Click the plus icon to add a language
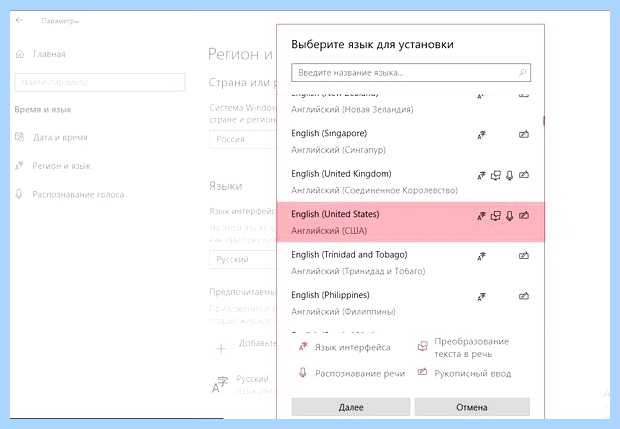Viewport: 620px width, 429px height. click(221, 348)
